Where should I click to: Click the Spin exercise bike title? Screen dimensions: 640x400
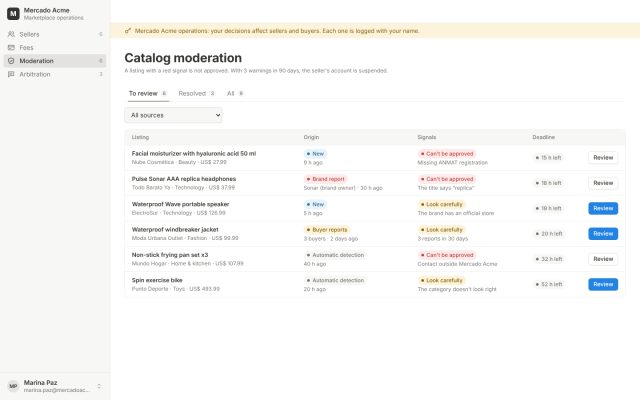157,280
